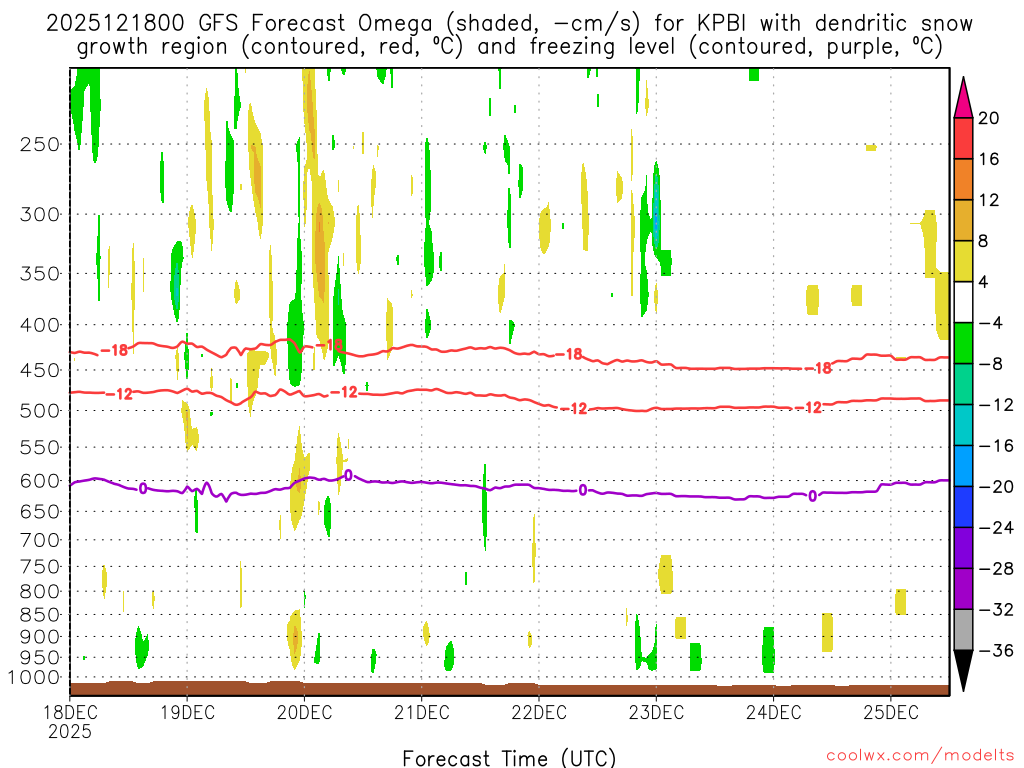Click the magenta top arrow of the colorbar

(x=963, y=100)
